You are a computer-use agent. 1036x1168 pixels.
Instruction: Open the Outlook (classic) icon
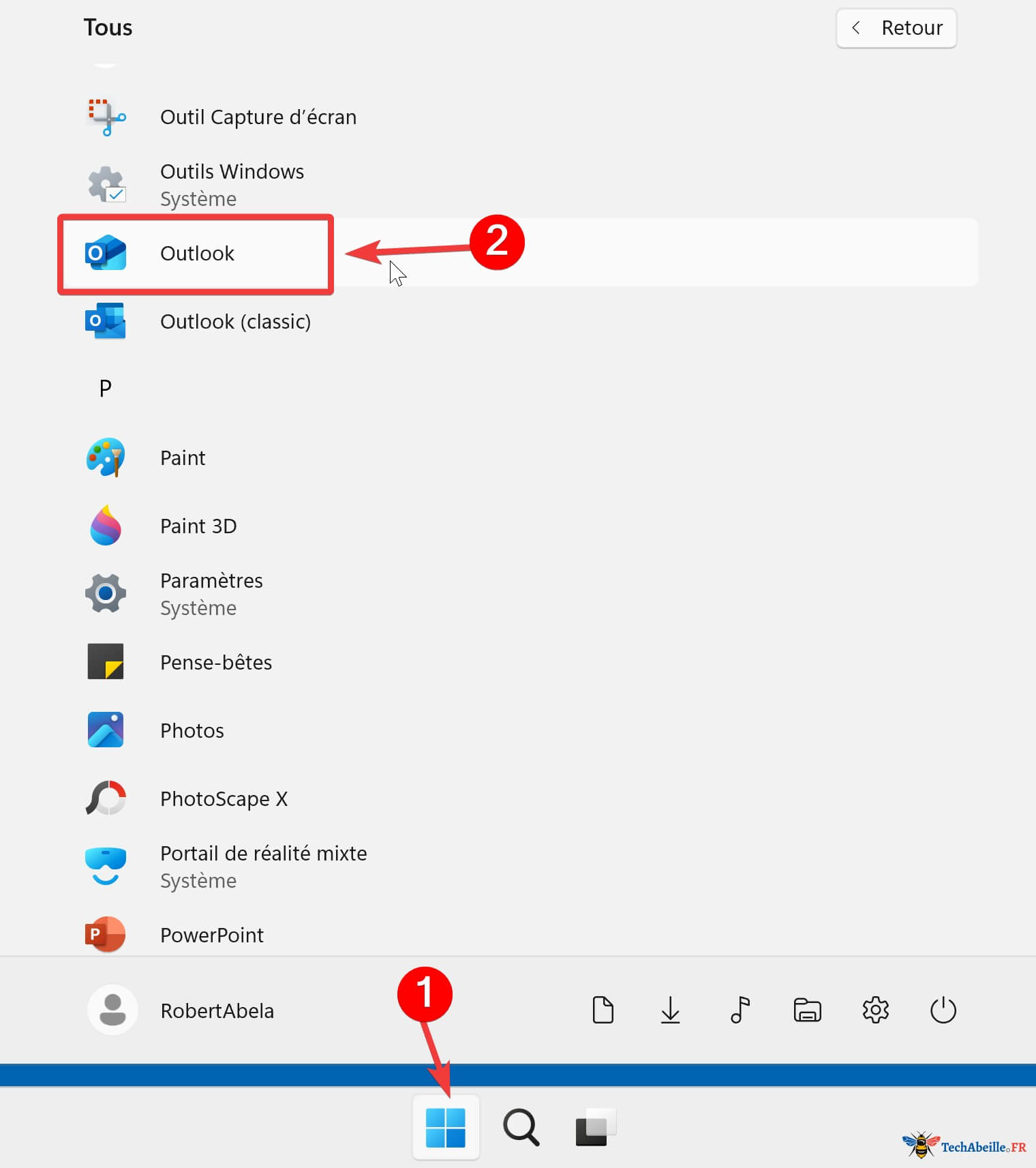click(106, 321)
